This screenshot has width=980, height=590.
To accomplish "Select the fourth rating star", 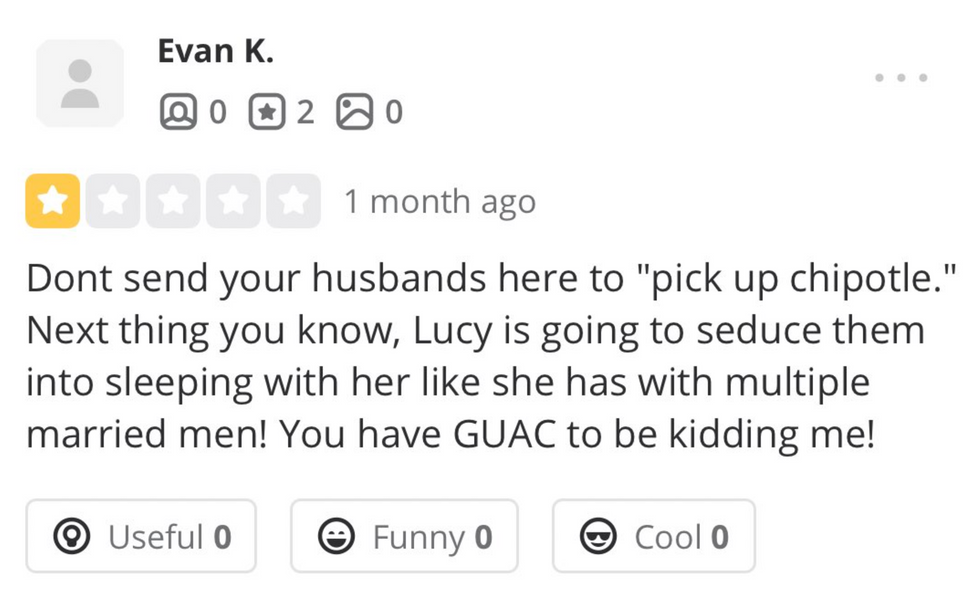I will 233,201.
